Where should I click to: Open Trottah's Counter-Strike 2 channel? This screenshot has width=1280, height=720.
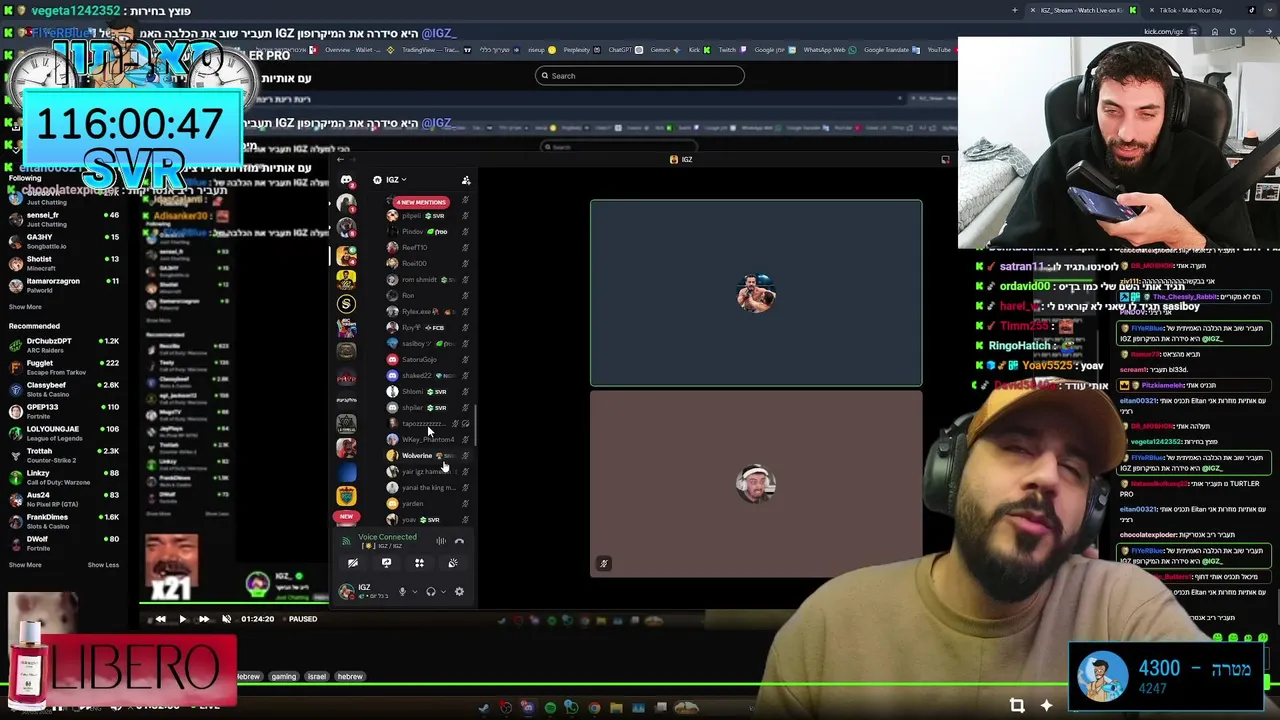click(64, 455)
